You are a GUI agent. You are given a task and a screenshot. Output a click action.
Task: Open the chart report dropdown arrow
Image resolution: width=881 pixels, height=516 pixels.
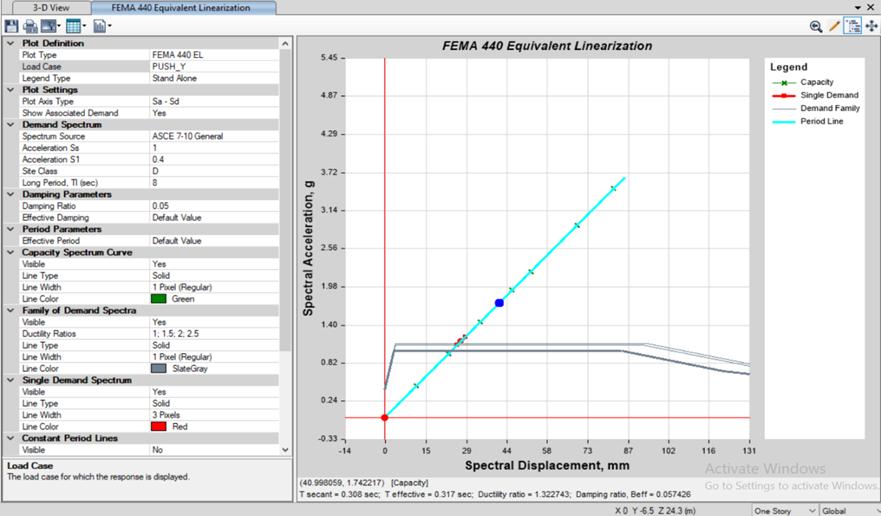point(110,26)
